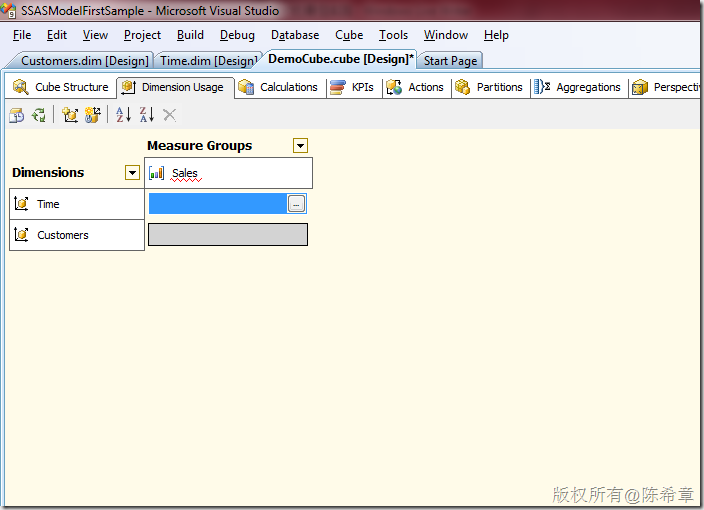Select the Time dimension row
The image size is (704, 510).
(77, 204)
